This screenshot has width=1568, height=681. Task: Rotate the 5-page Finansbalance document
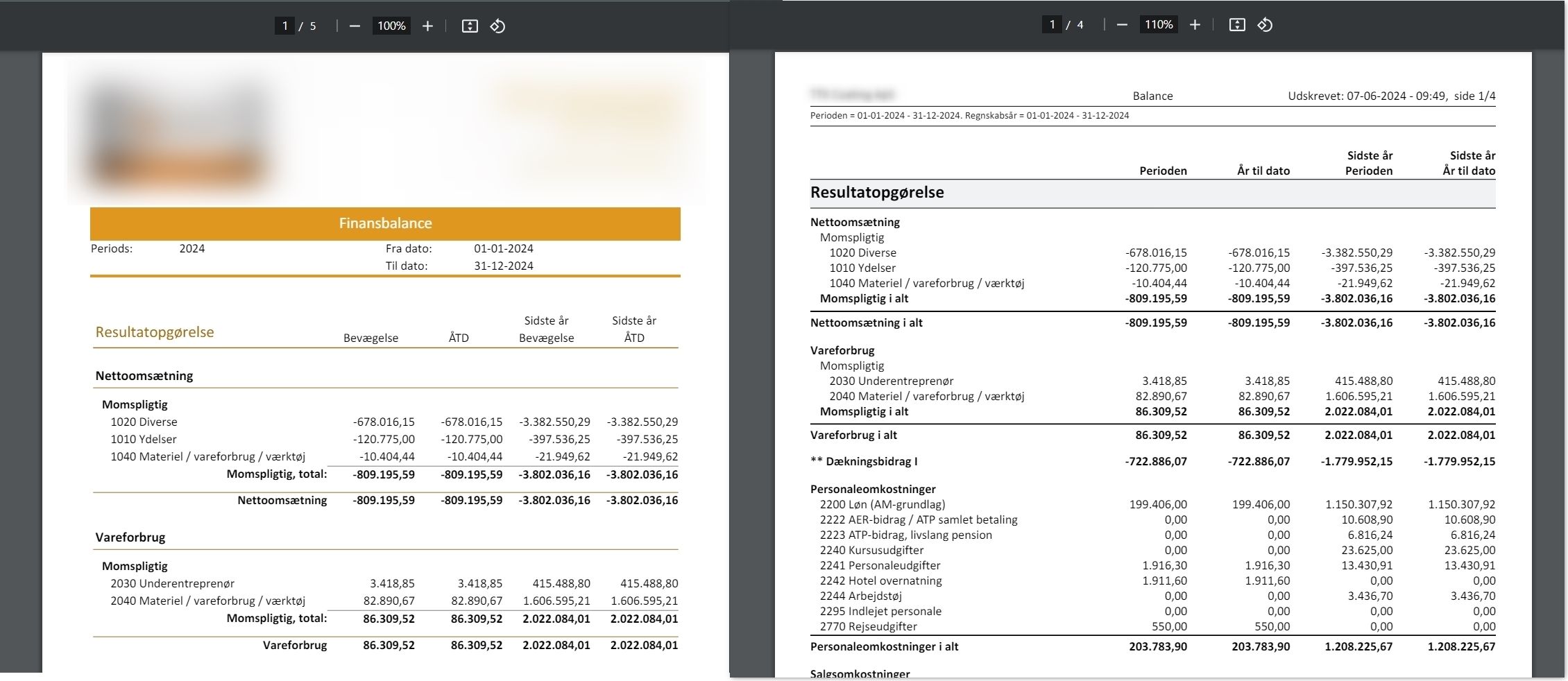coord(497,26)
